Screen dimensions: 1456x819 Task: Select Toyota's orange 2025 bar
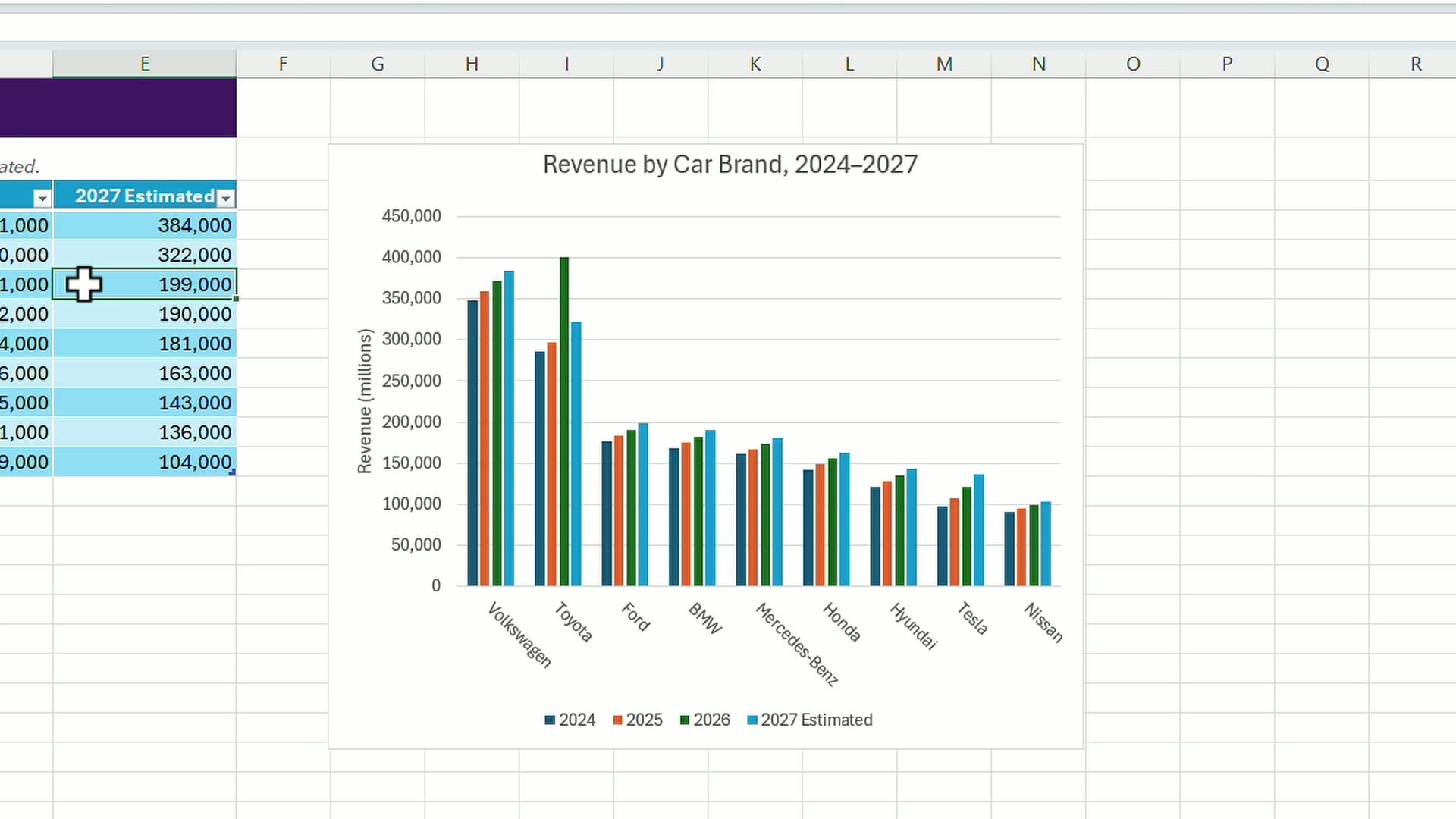[552, 464]
